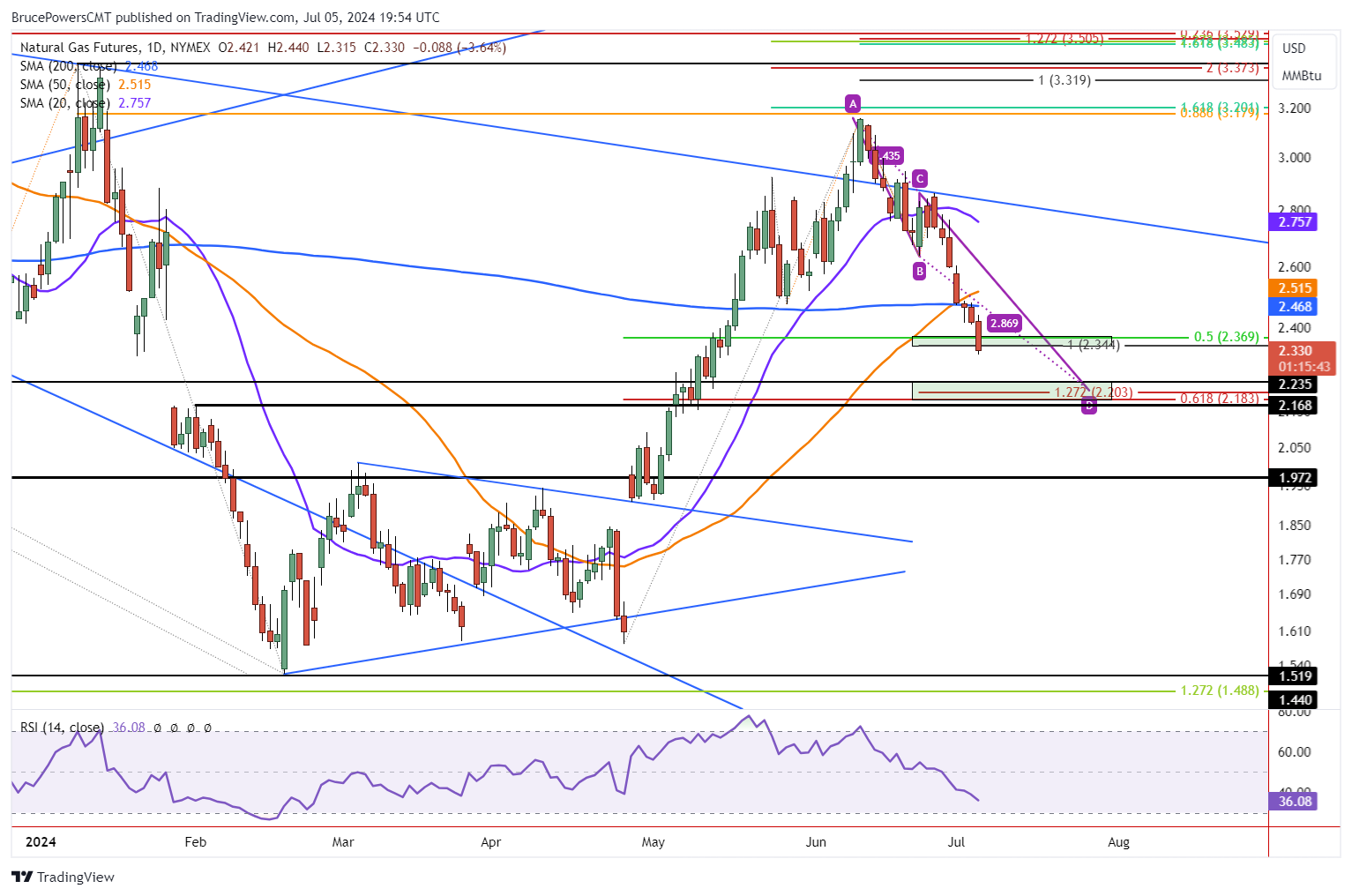Click the purple 36.08 RSI value tag
Screen dimensions: 1352x896
(1295, 802)
